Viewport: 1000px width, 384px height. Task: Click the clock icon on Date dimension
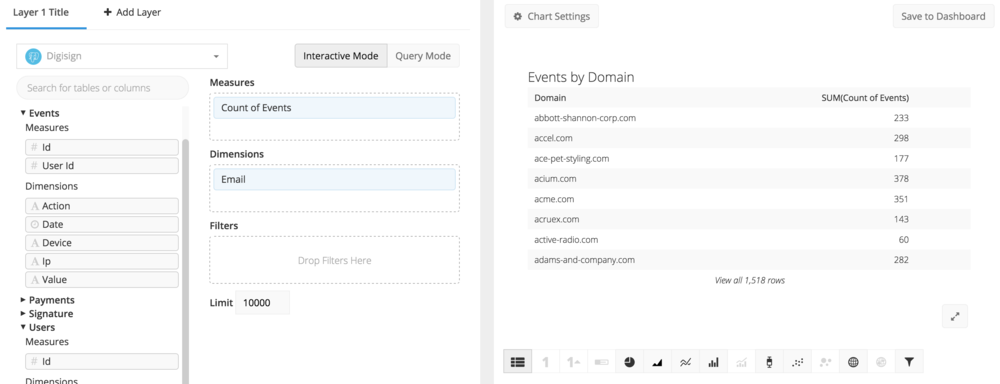pyautogui.click(x=34, y=225)
